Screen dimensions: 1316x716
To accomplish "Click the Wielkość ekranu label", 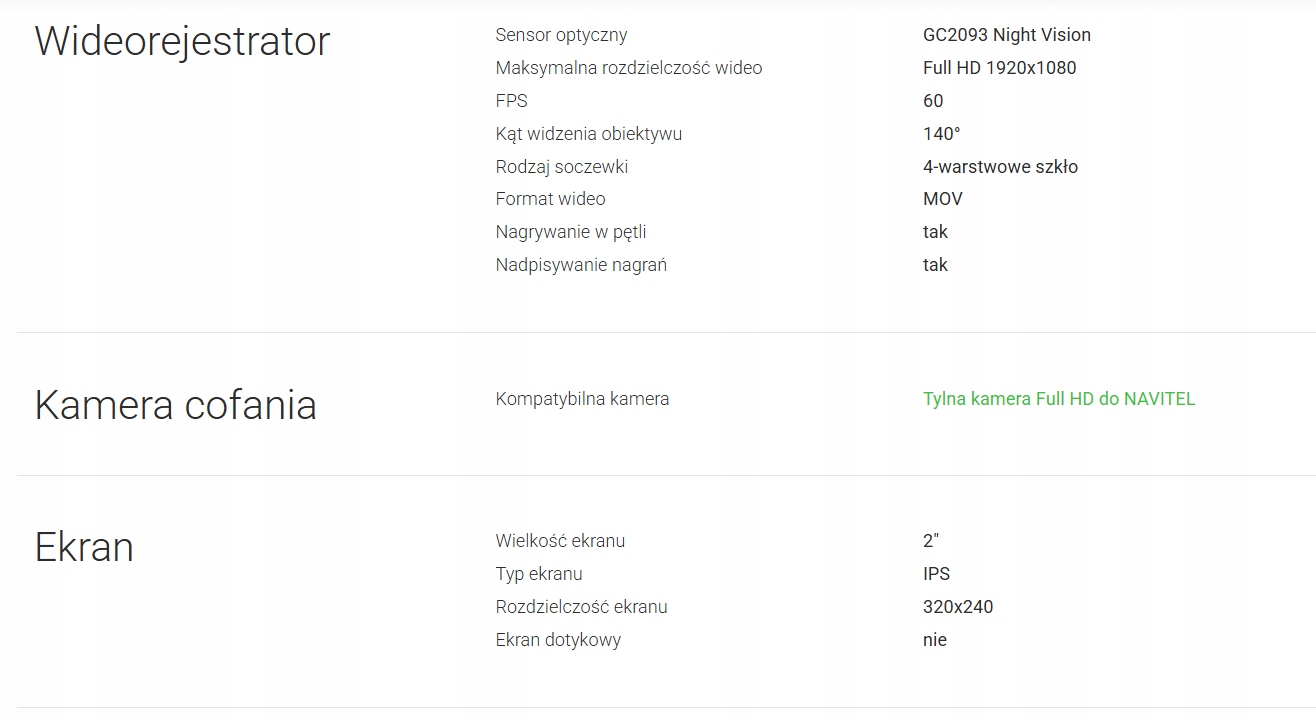I will pyautogui.click(x=559, y=541).
